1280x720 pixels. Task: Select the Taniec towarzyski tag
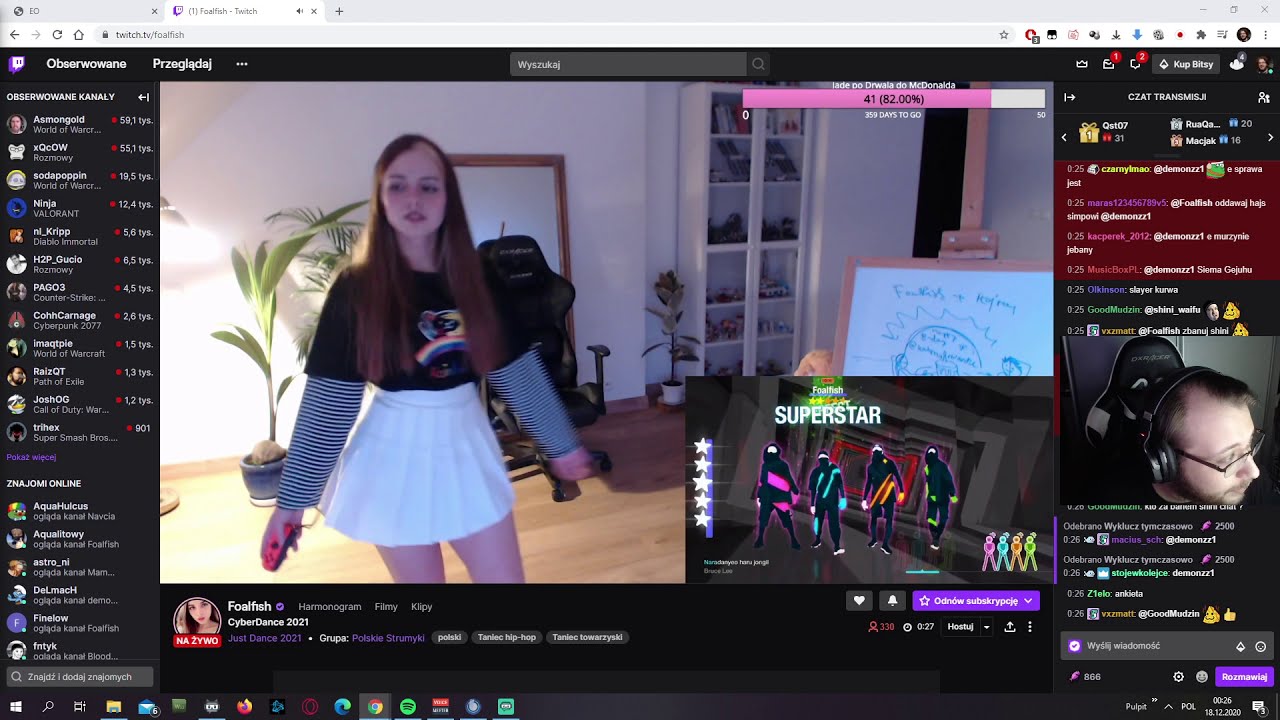point(587,638)
